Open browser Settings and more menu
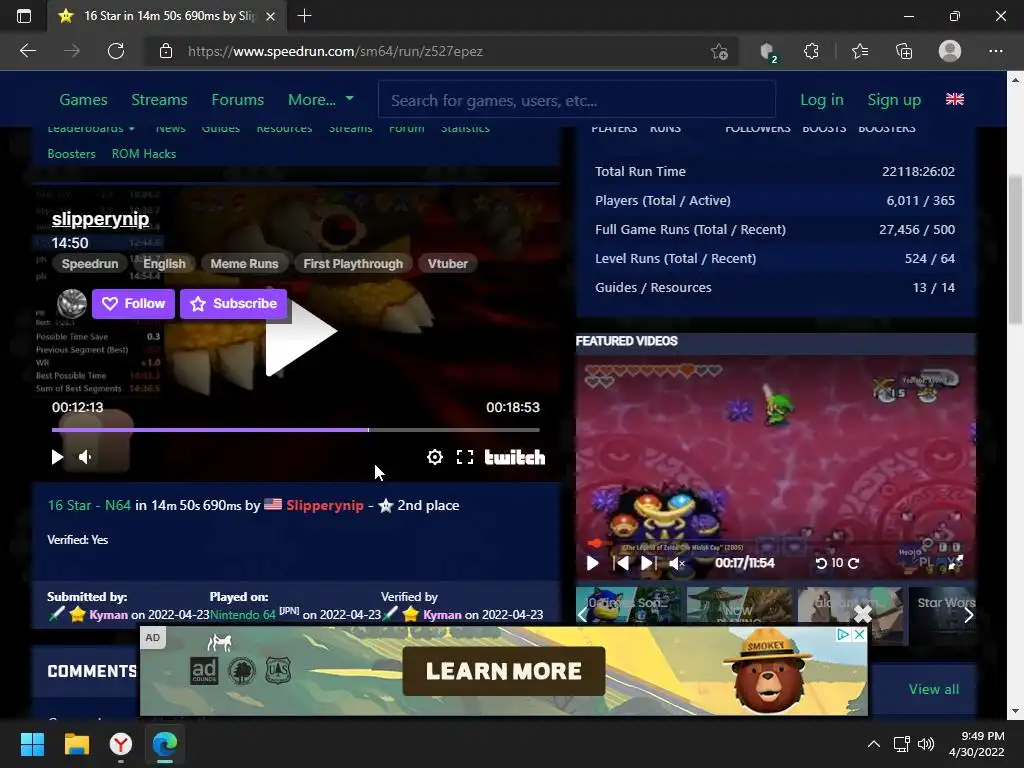 tap(995, 51)
